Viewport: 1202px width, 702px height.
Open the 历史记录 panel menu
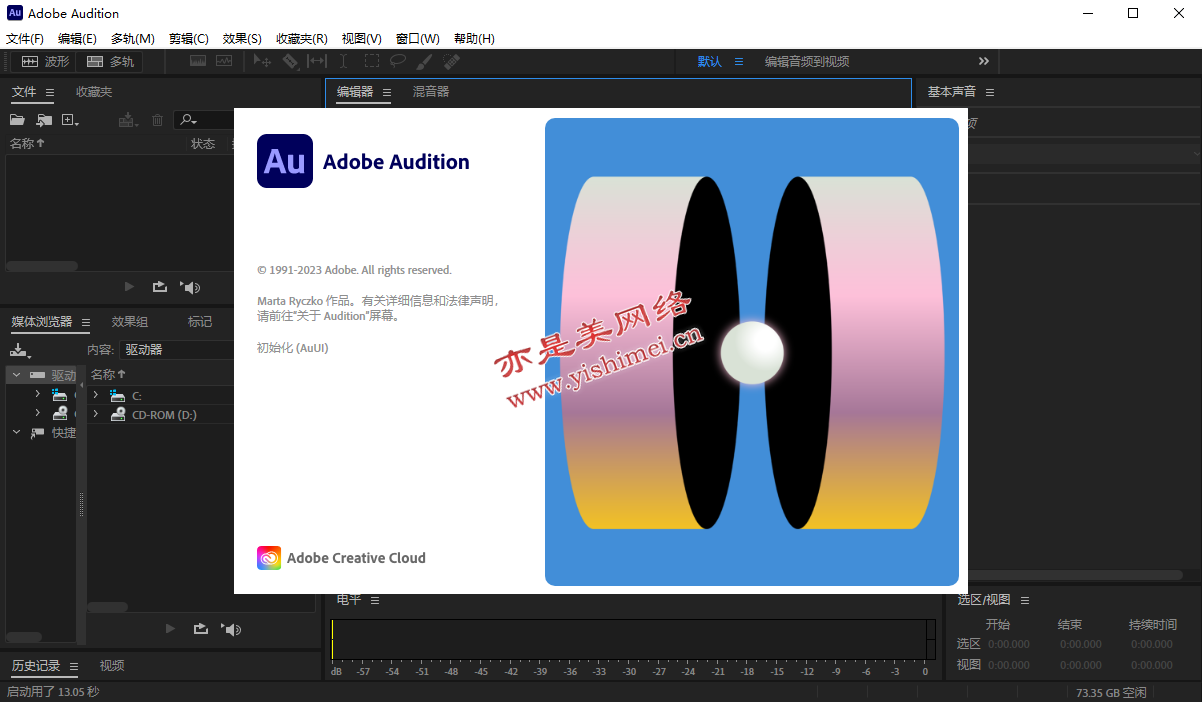[x=74, y=666]
